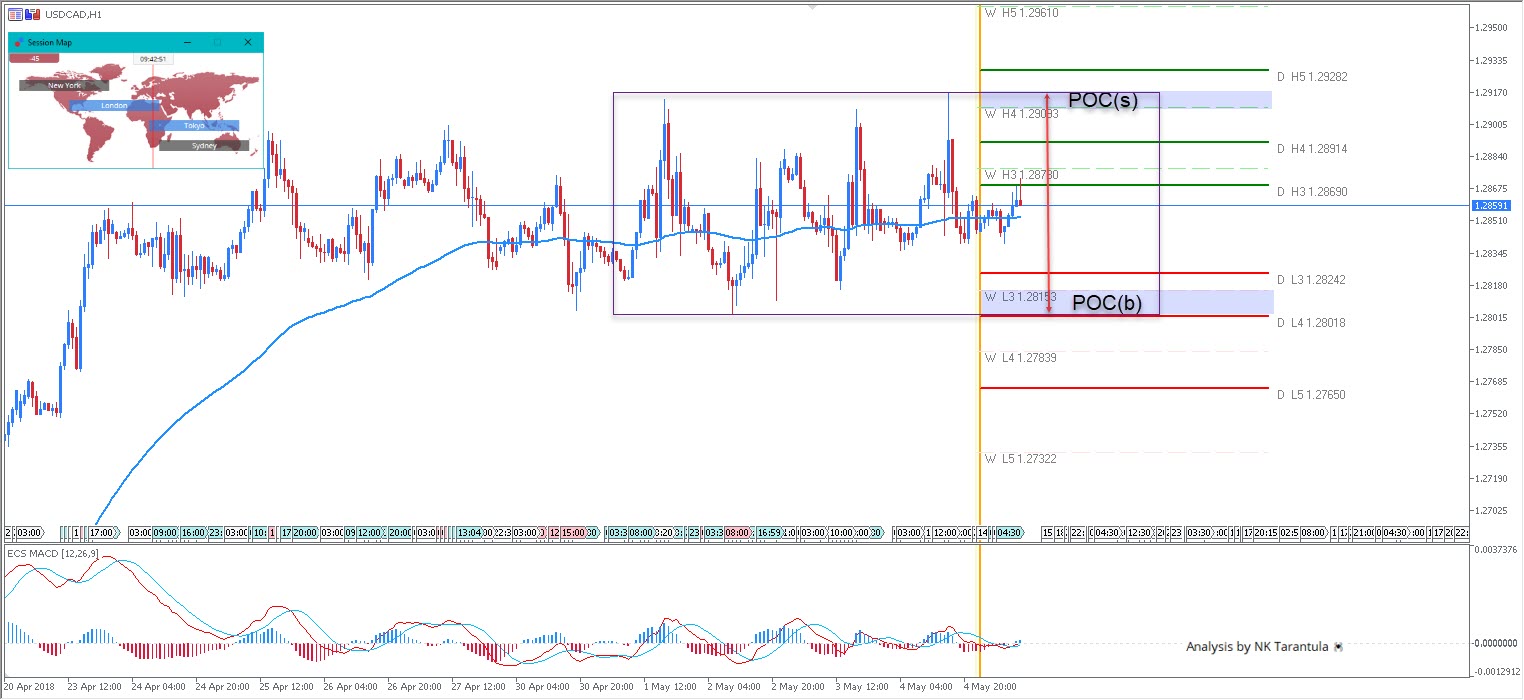The height and width of the screenshot is (700, 1524).
Task: Click the 1 May 12:00 date label
Action: (670, 688)
